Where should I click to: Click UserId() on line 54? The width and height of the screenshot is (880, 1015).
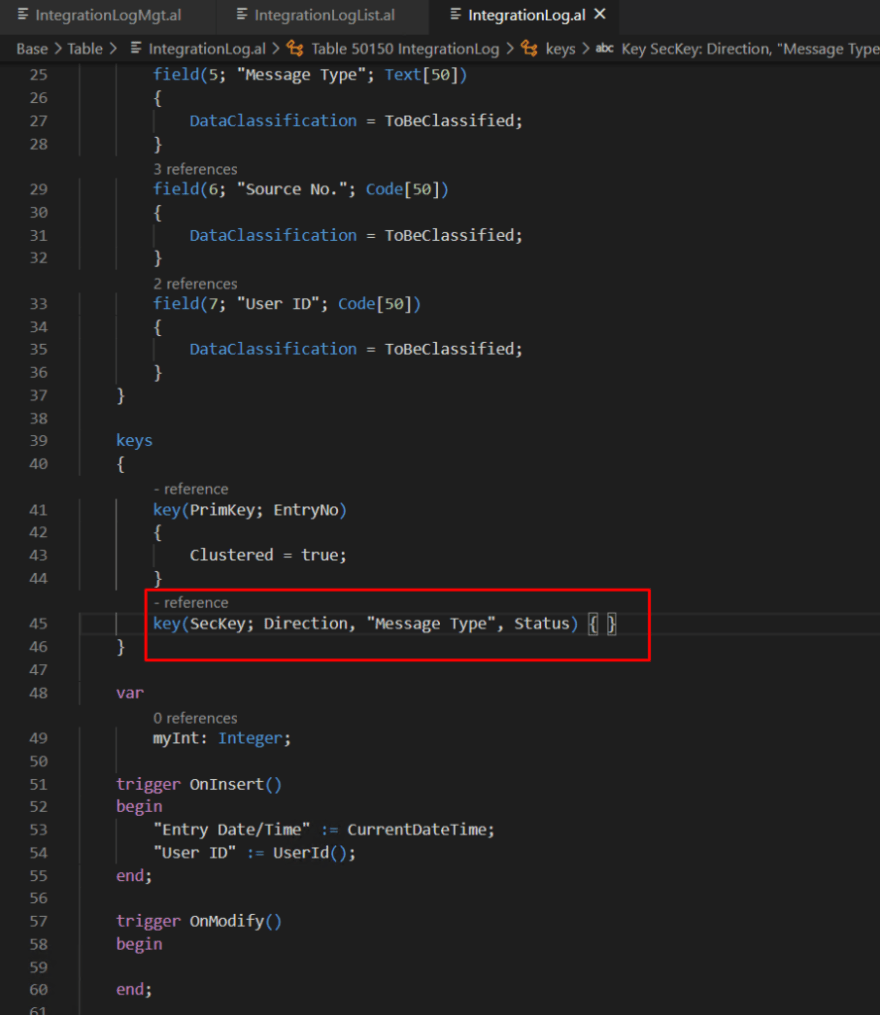[310, 853]
